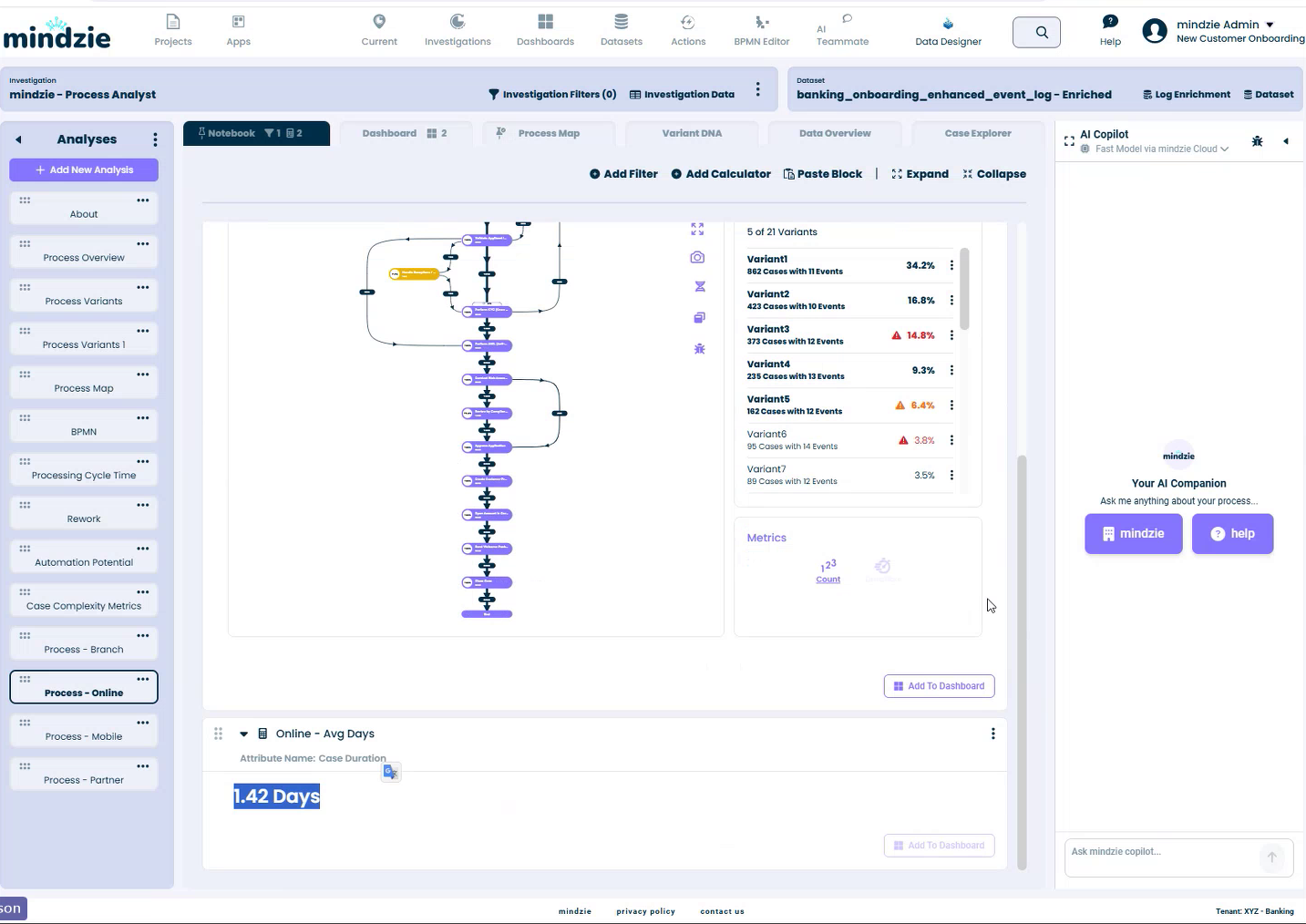
Task: Select the Process - Branch analysis
Action: click(x=84, y=643)
